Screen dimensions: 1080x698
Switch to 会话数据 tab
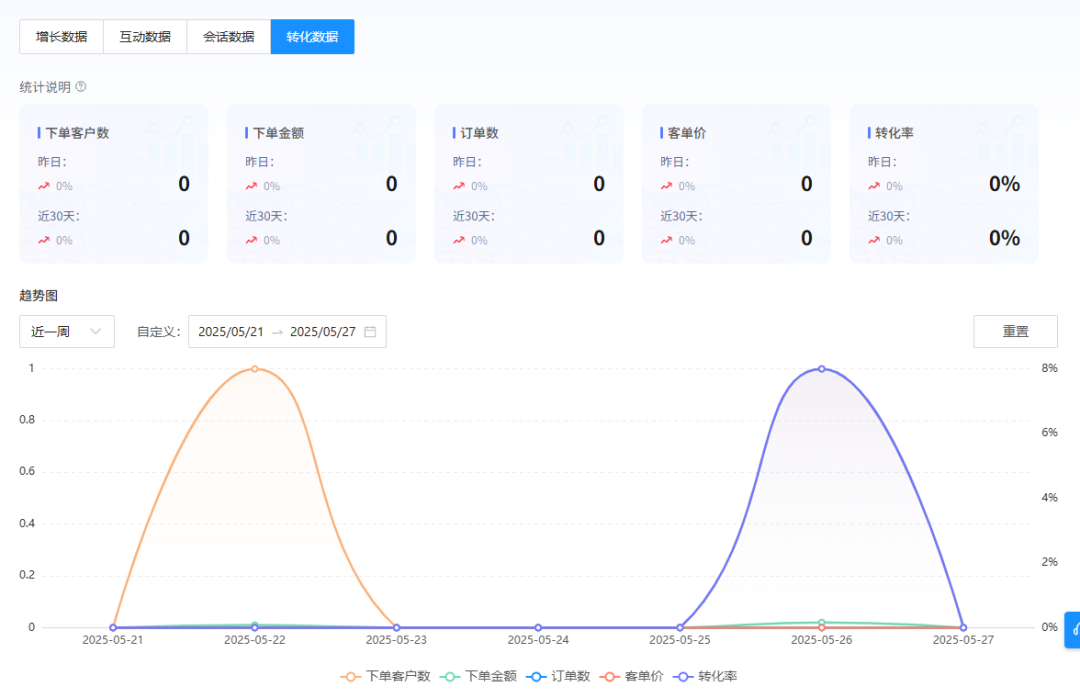[x=228, y=37]
